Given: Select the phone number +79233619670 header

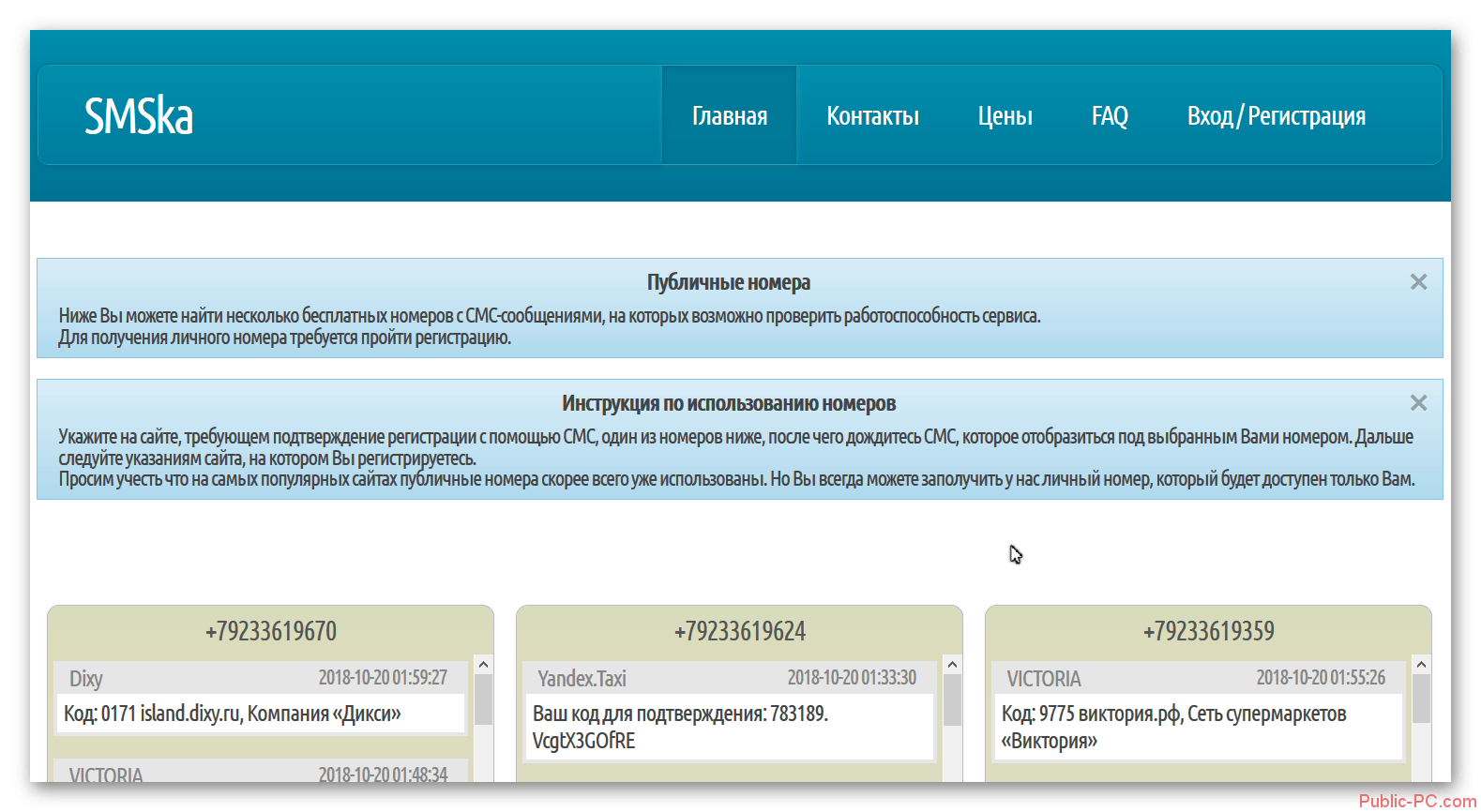Looking at the screenshot, I should pyautogui.click(x=271, y=631).
